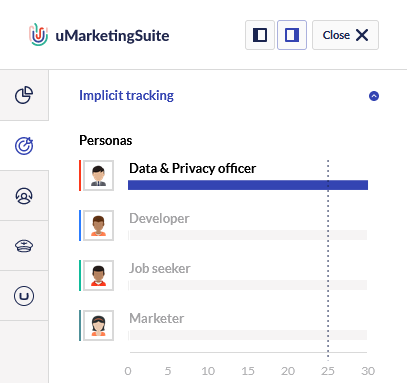Open the analytics pie chart tab
The width and height of the screenshot is (407, 383).
[x=24, y=95]
